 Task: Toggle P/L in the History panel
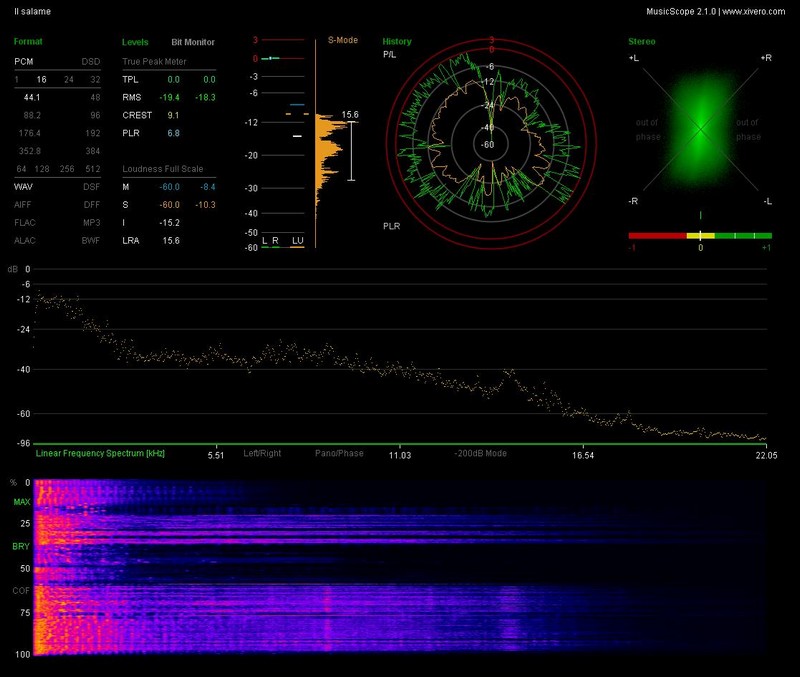389,55
